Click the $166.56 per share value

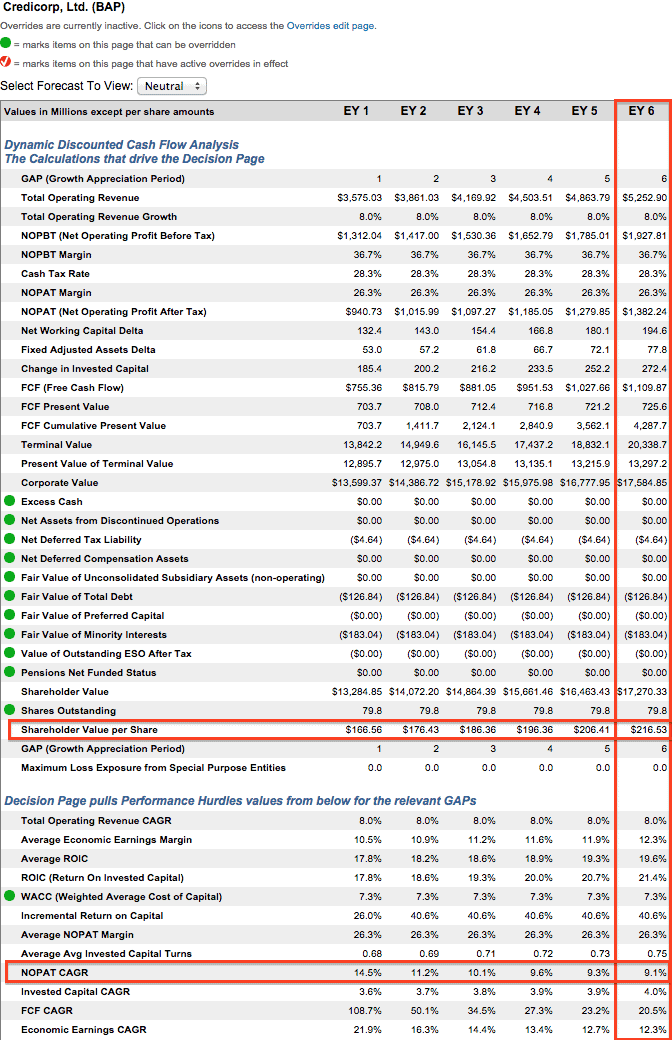[x=364, y=730]
